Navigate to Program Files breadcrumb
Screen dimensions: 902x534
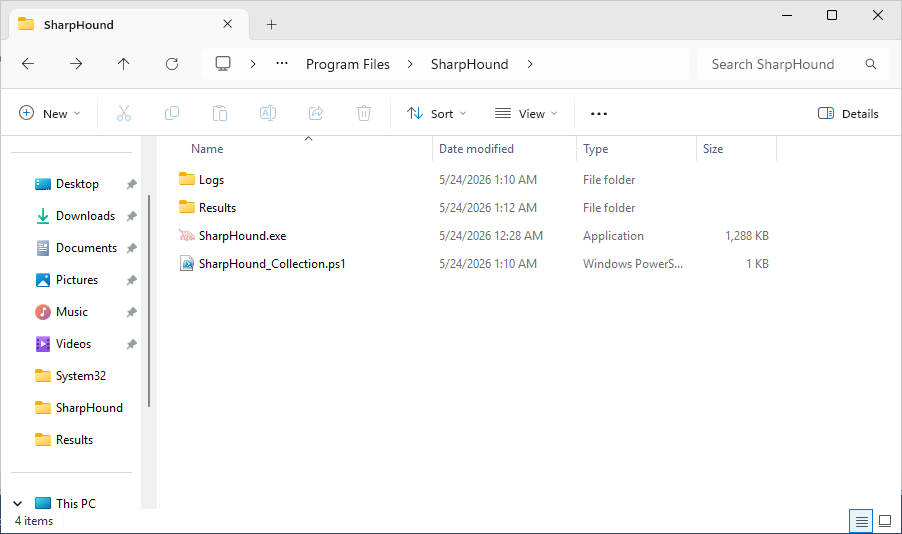[347, 64]
